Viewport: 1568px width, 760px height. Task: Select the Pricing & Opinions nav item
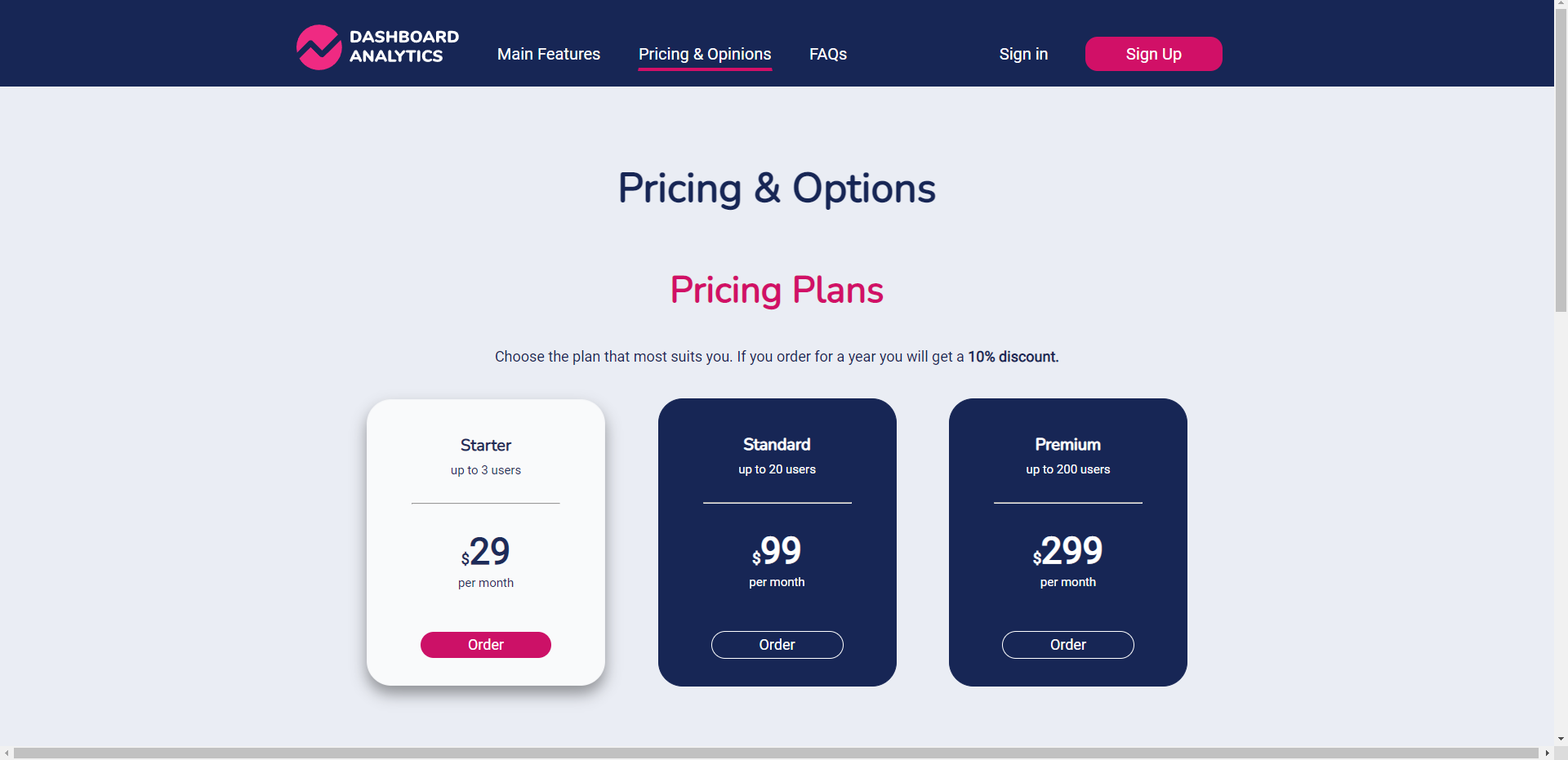click(704, 54)
